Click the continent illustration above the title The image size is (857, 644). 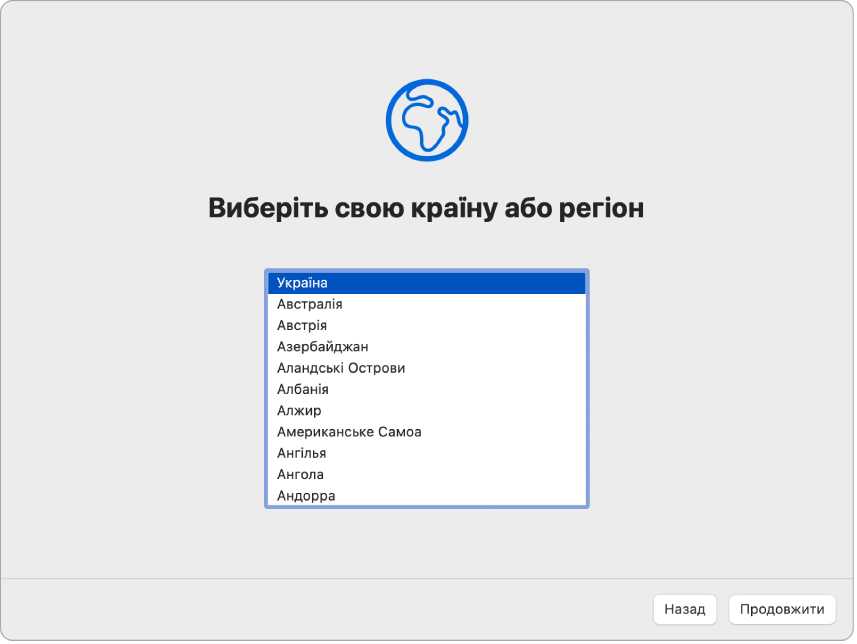[x=428, y=120]
